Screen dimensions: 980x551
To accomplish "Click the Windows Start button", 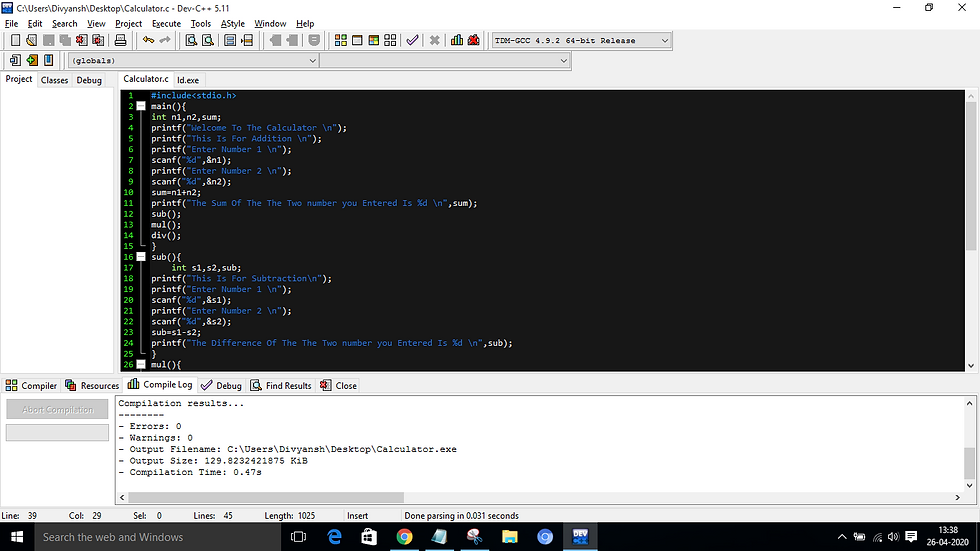I will coord(17,537).
